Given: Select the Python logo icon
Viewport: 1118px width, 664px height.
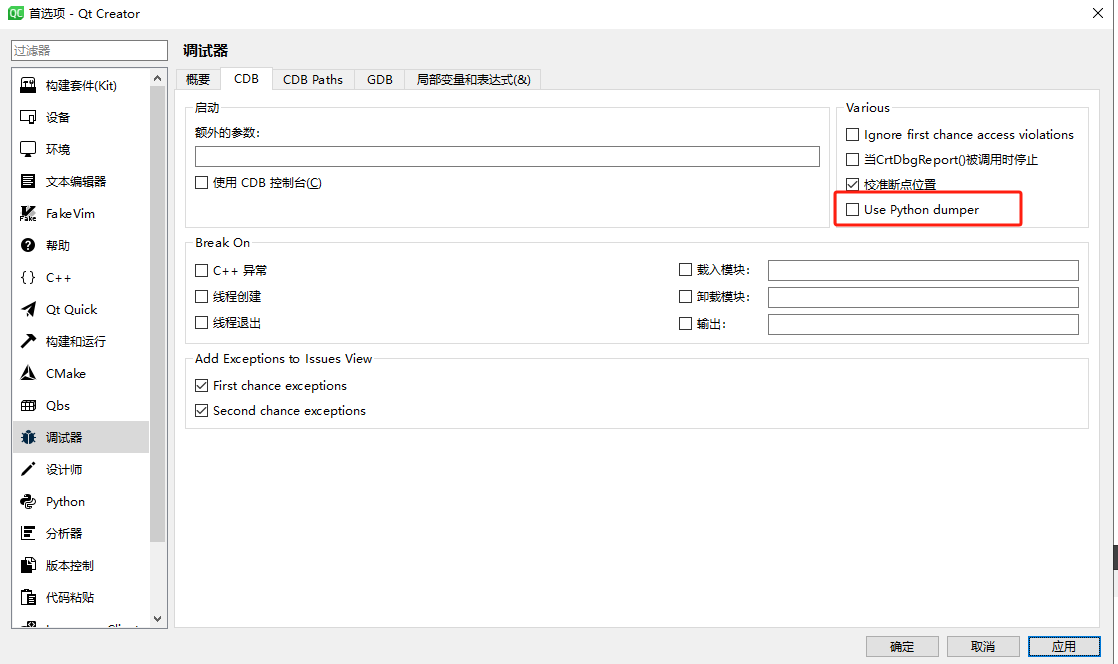Looking at the screenshot, I should [x=28, y=501].
